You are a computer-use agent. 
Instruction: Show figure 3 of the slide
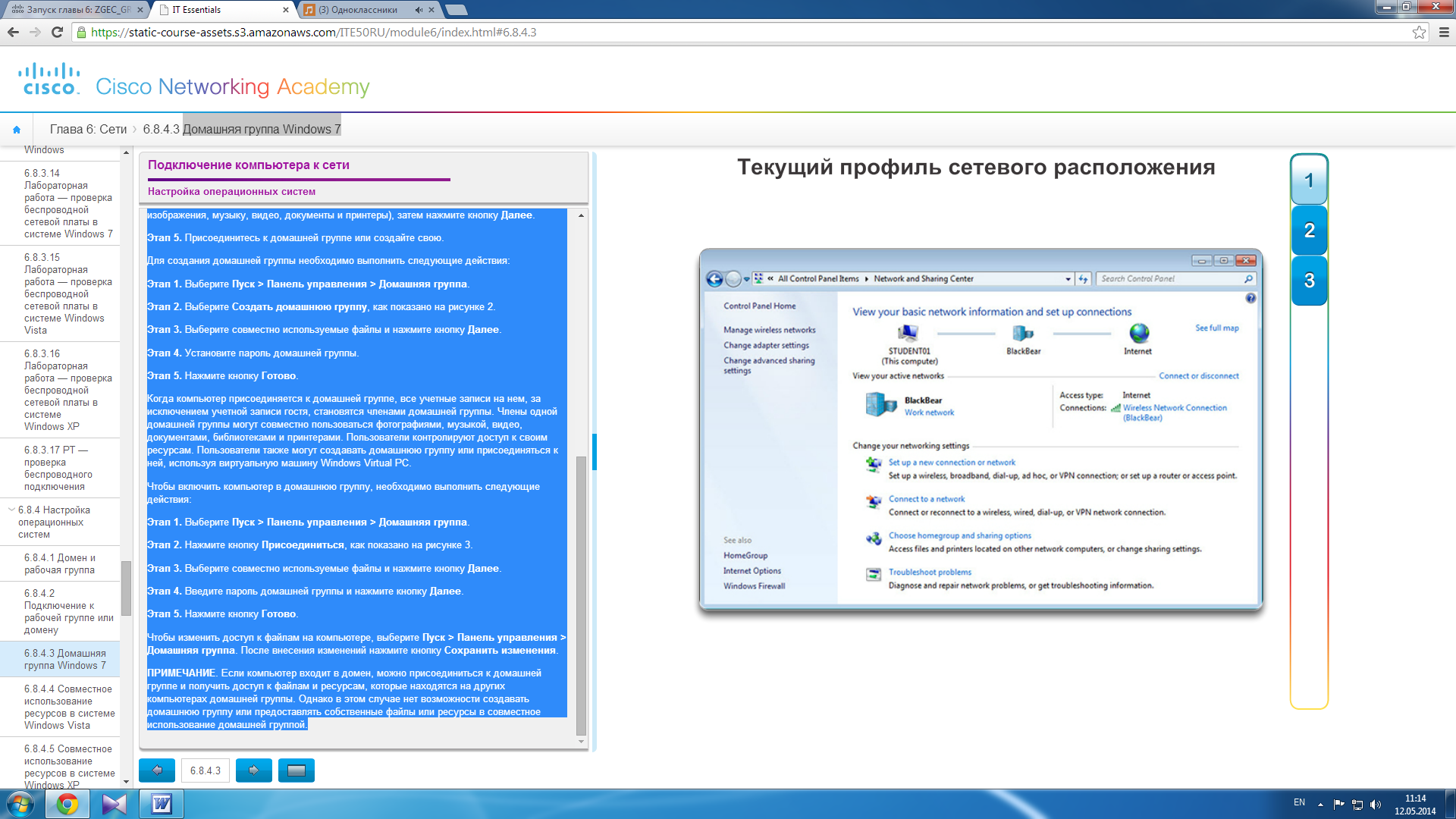pyautogui.click(x=1309, y=280)
